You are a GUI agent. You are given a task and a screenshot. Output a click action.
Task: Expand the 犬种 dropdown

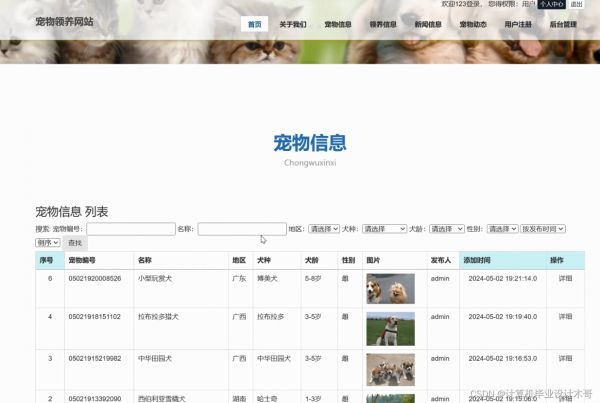point(384,229)
